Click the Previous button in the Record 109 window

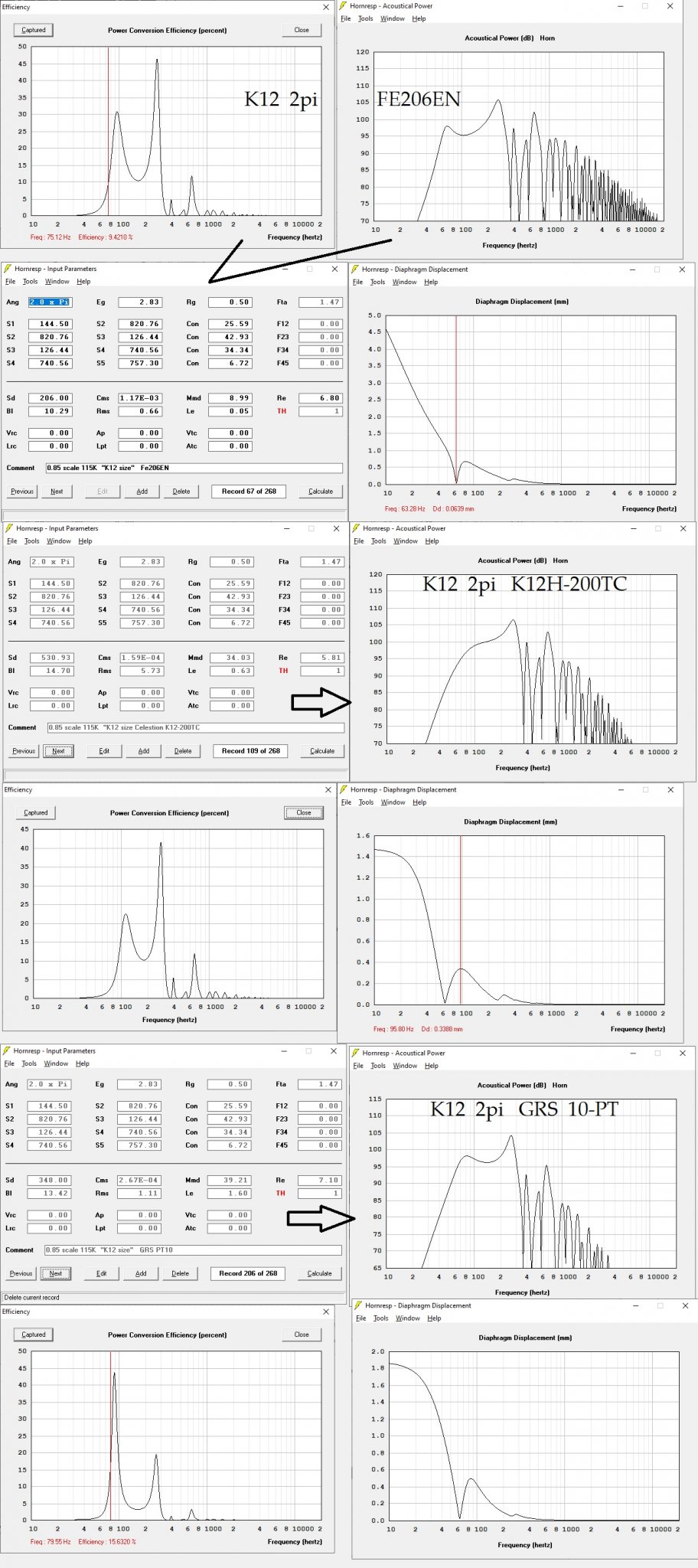click(x=24, y=750)
